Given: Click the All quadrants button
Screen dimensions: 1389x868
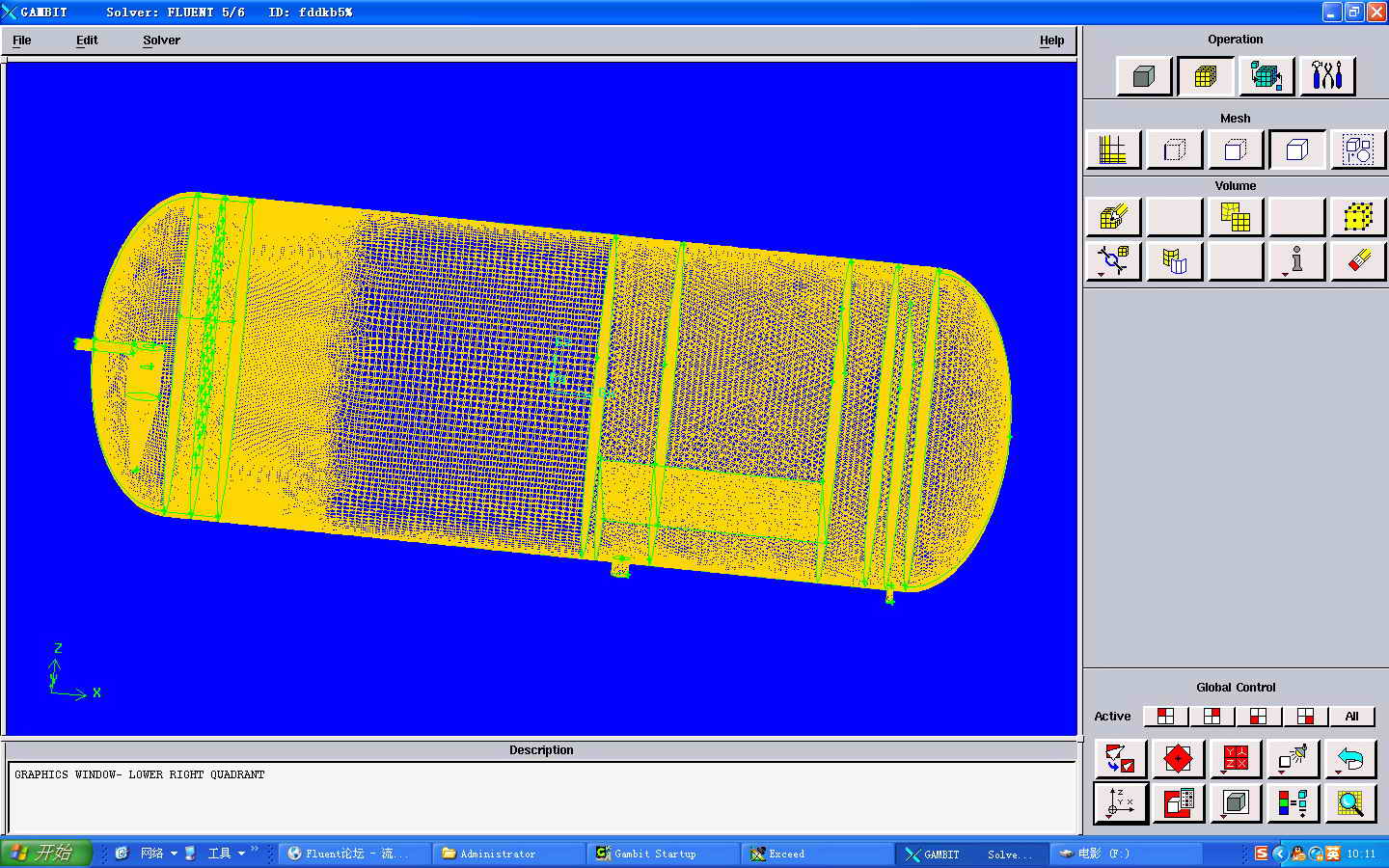Looking at the screenshot, I should click(1351, 717).
